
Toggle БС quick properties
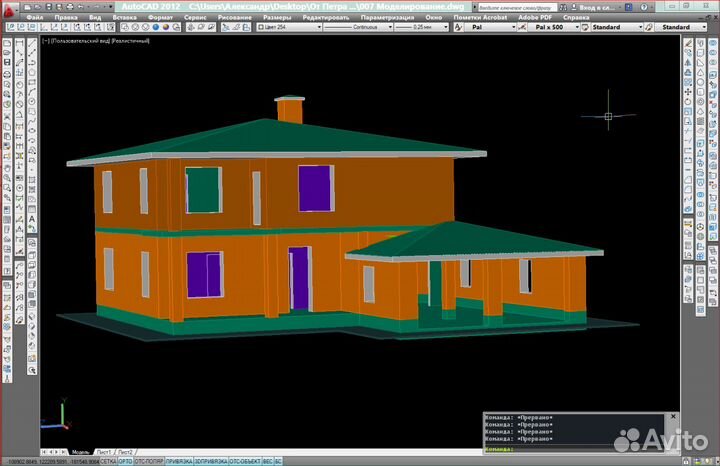pyautogui.click(x=278, y=461)
